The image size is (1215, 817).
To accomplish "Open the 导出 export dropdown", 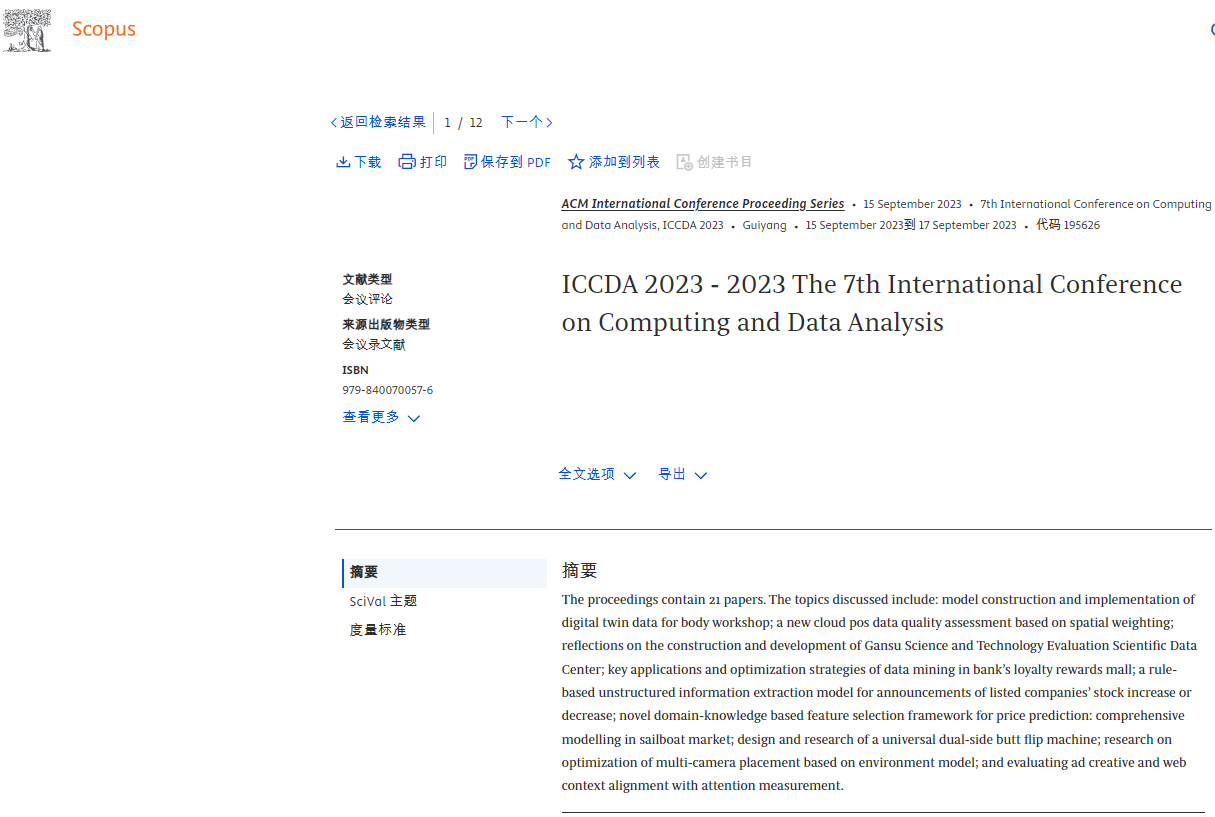I will pos(682,474).
